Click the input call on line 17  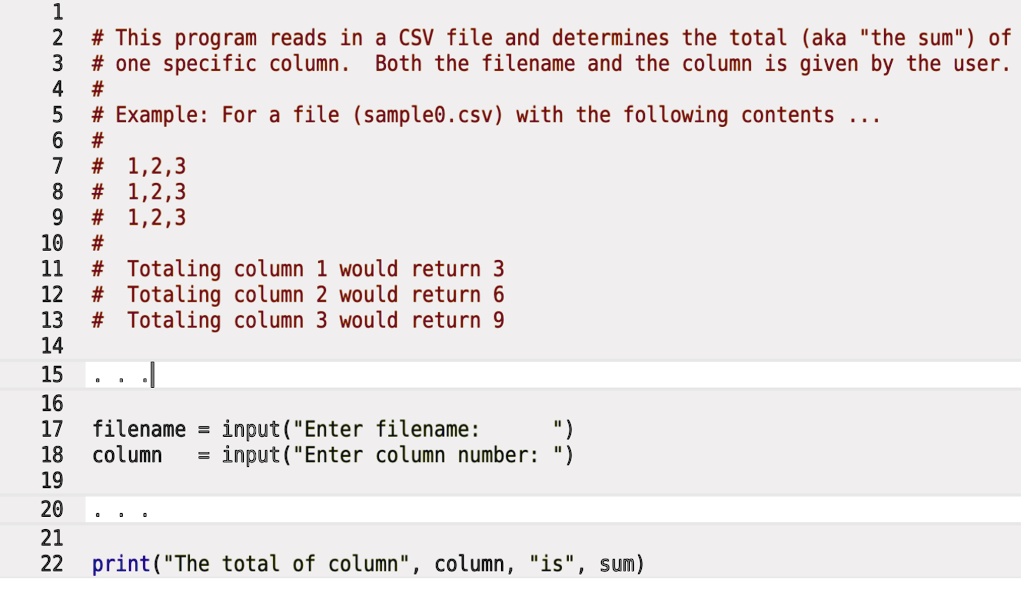tap(251, 429)
